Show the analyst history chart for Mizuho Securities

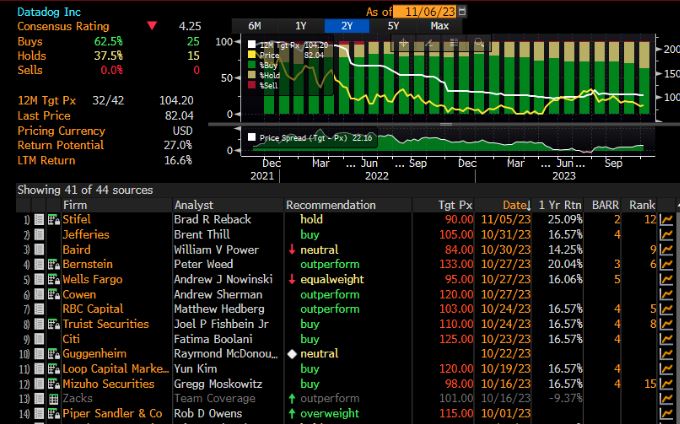[x=666, y=384]
